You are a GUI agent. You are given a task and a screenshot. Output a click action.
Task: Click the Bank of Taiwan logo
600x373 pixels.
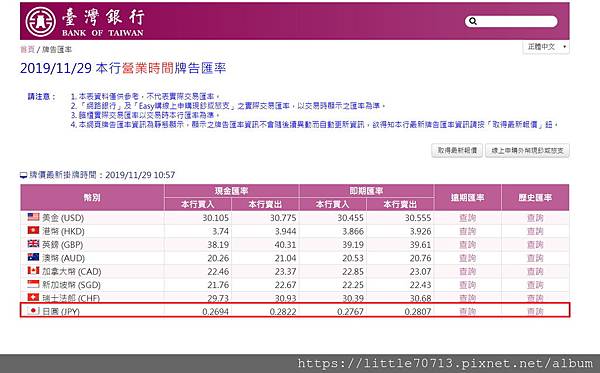click(85, 21)
